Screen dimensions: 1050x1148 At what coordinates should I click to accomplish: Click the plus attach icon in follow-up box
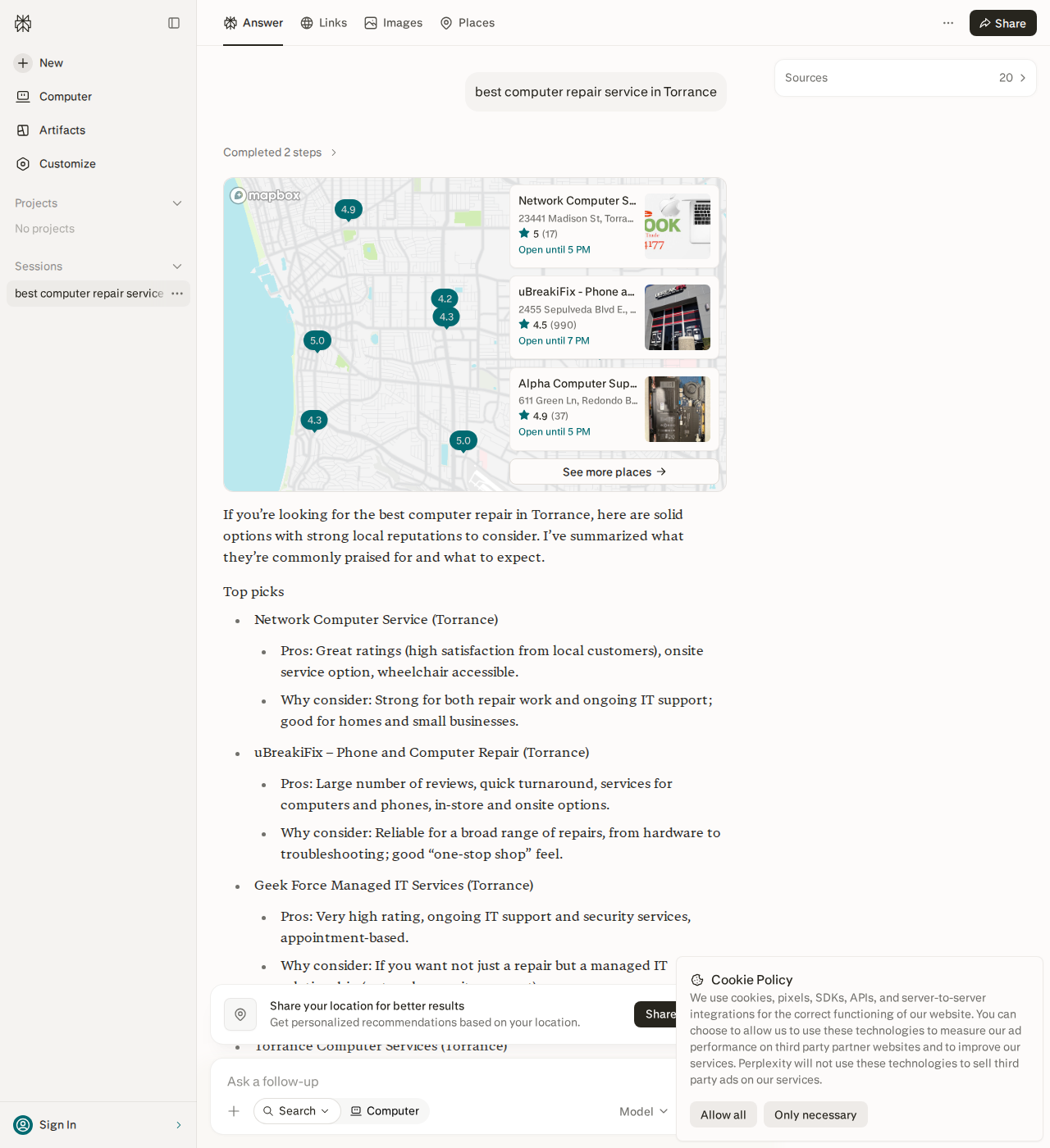[x=234, y=1111]
